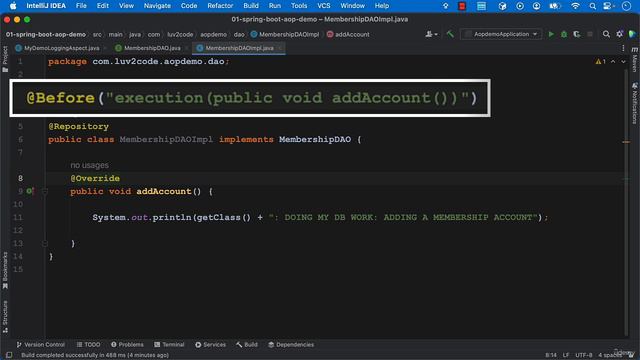Screen dimensions: 640x360
Task: Open the Tools menu
Action: (x=299, y=6)
